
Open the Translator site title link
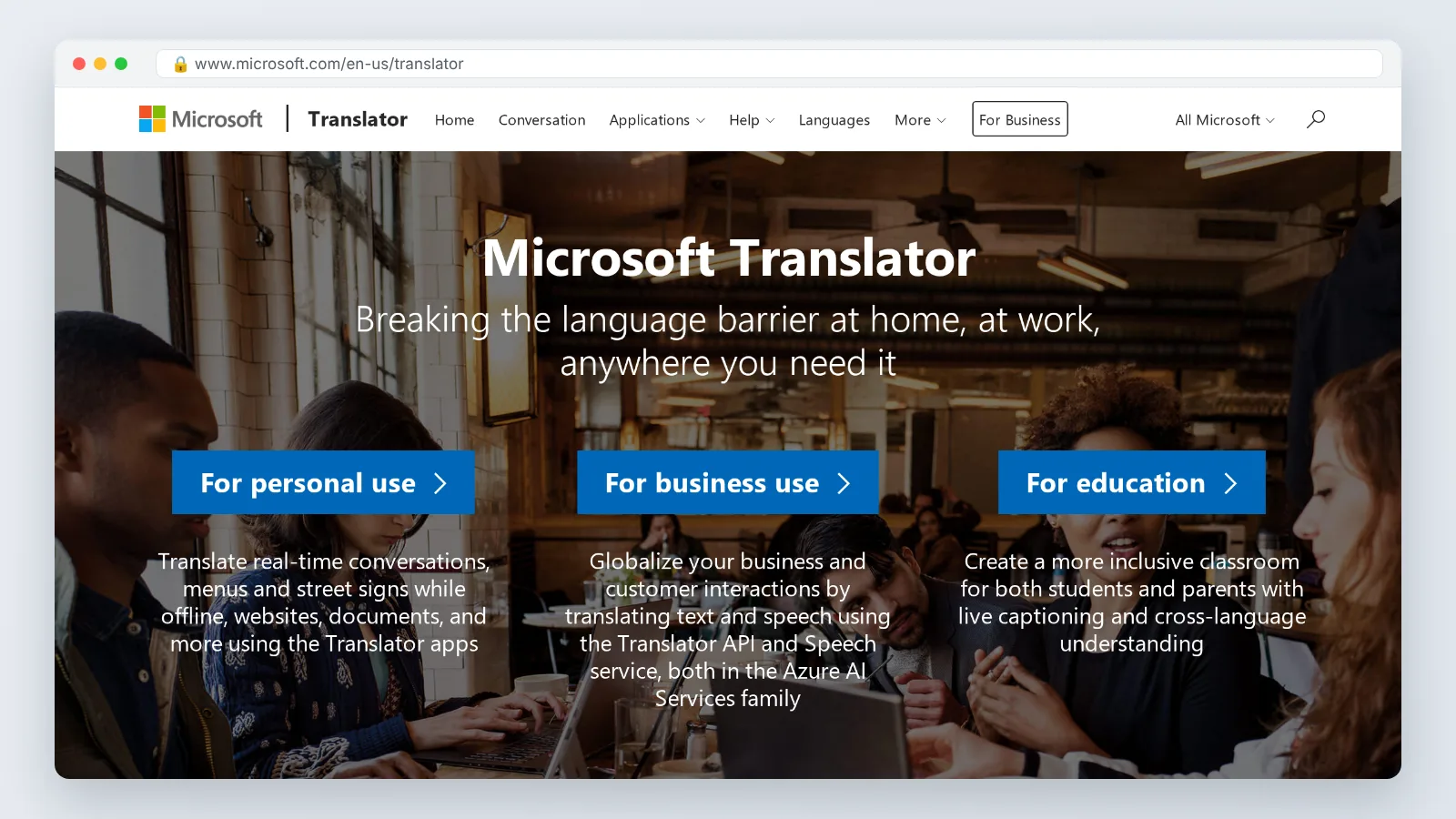[358, 119]
